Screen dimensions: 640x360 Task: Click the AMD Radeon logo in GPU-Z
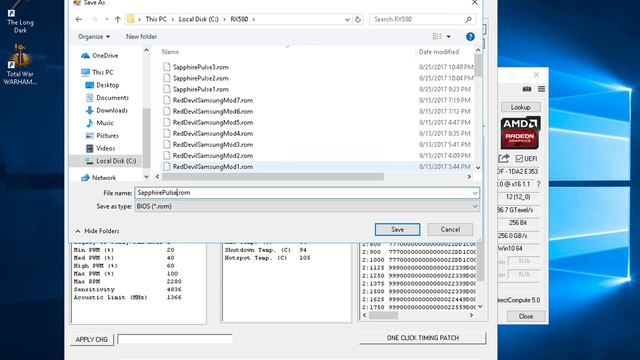pyautogui.click(x=520, y=133)
